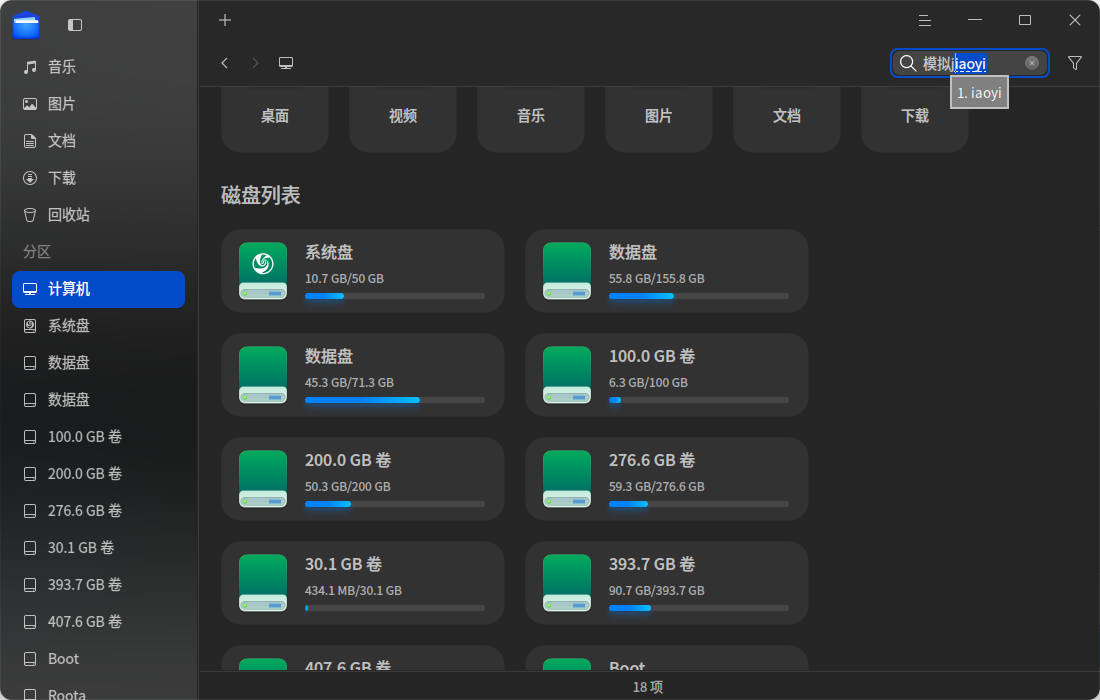
Task: Click the computer icon in address bar
Action: tap(286, 63)
